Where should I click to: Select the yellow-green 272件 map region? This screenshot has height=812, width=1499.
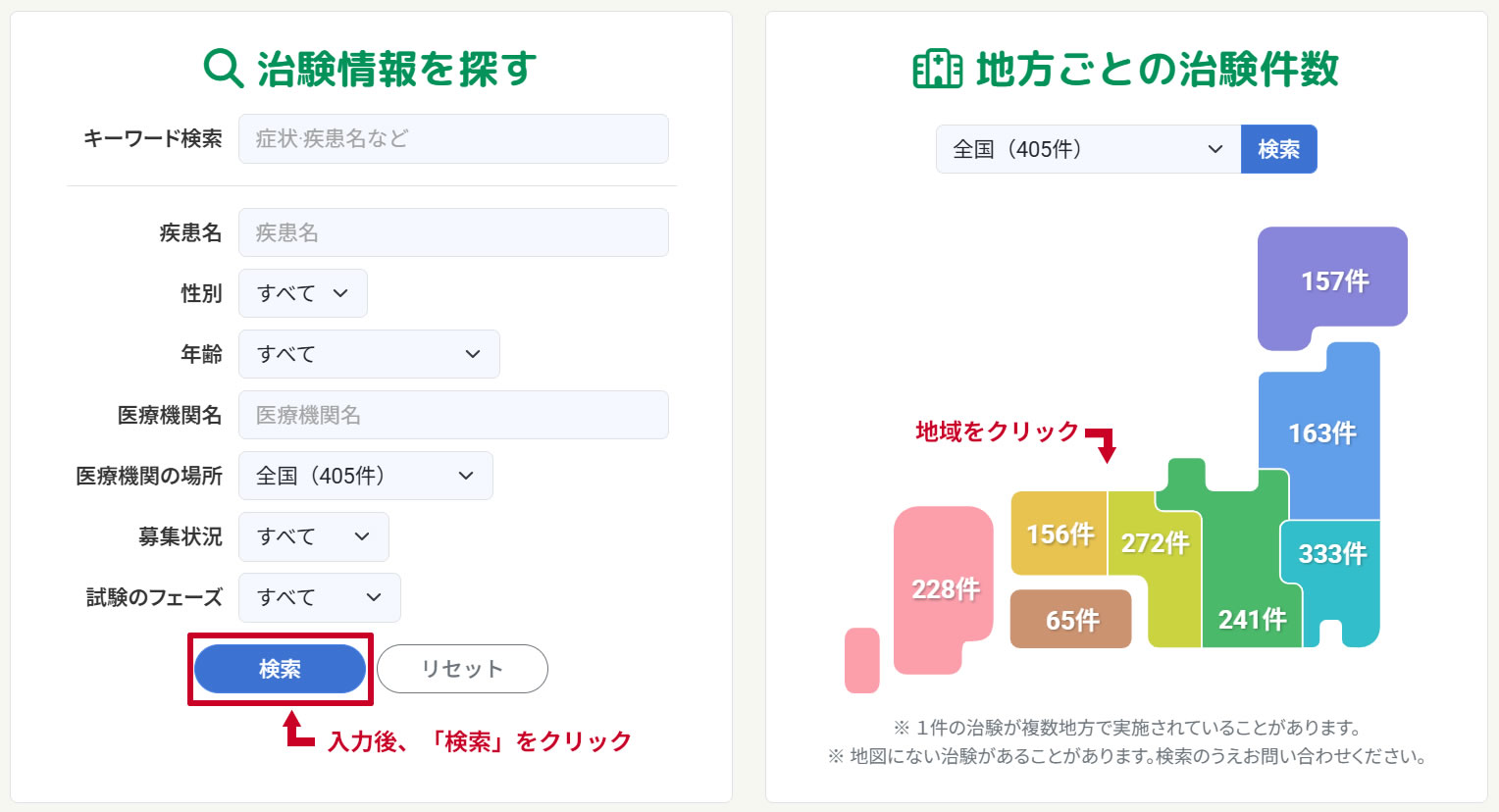pos(1154,542)
